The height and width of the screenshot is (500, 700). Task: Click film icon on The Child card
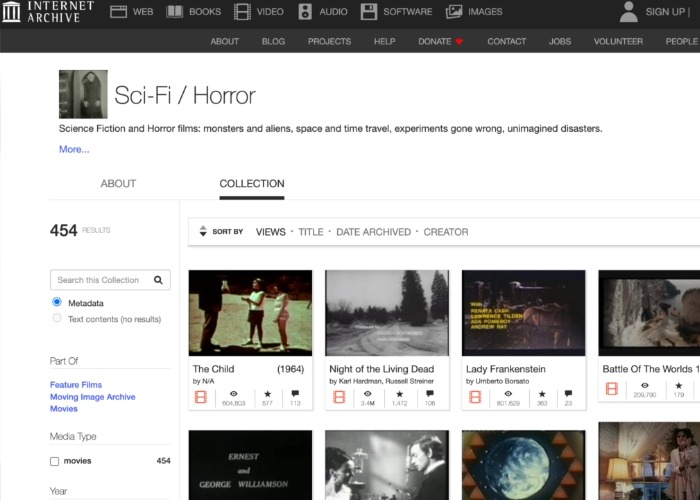pos(201,397)
